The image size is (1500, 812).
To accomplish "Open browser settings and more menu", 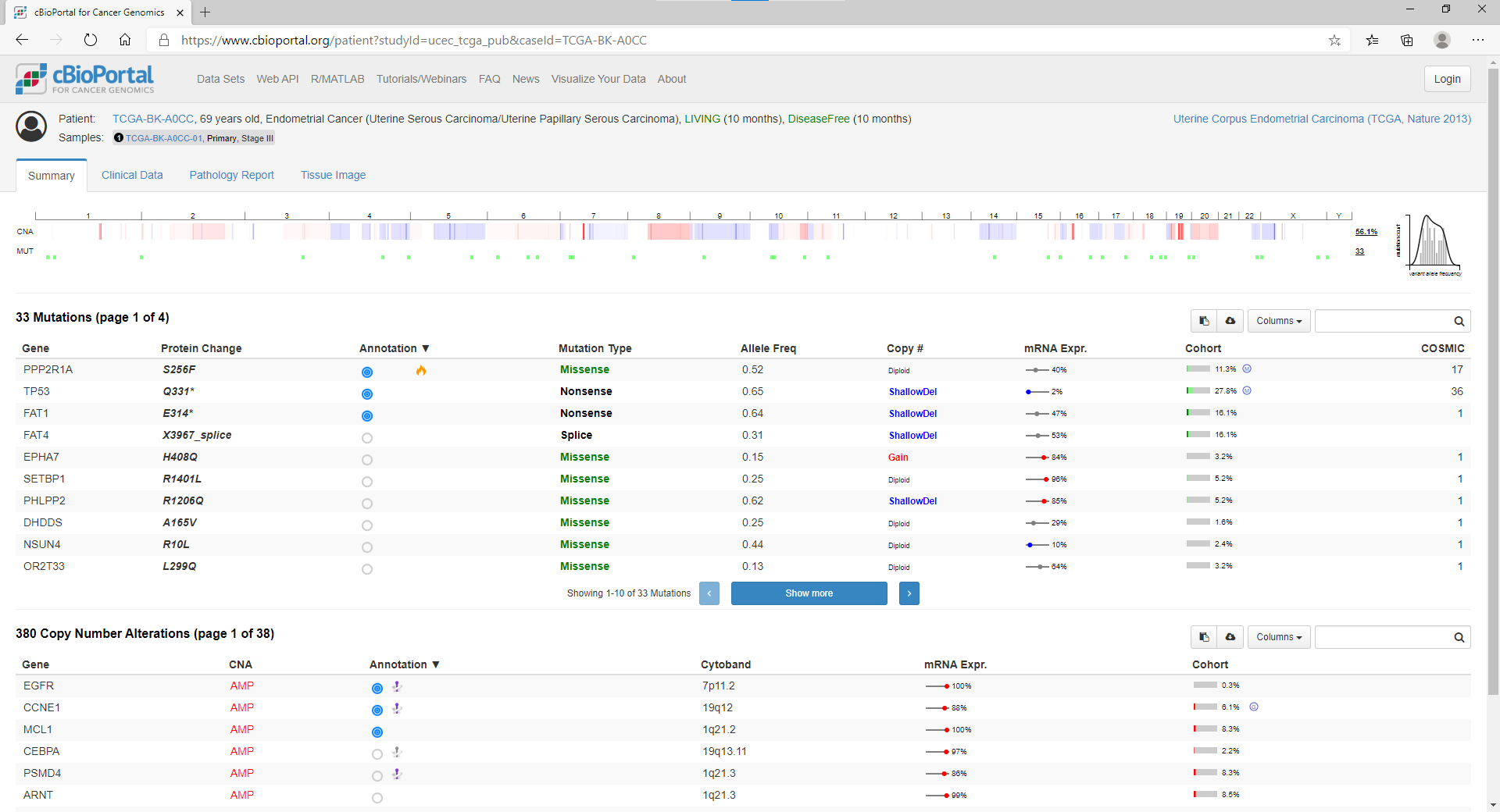I will 1478,40.
